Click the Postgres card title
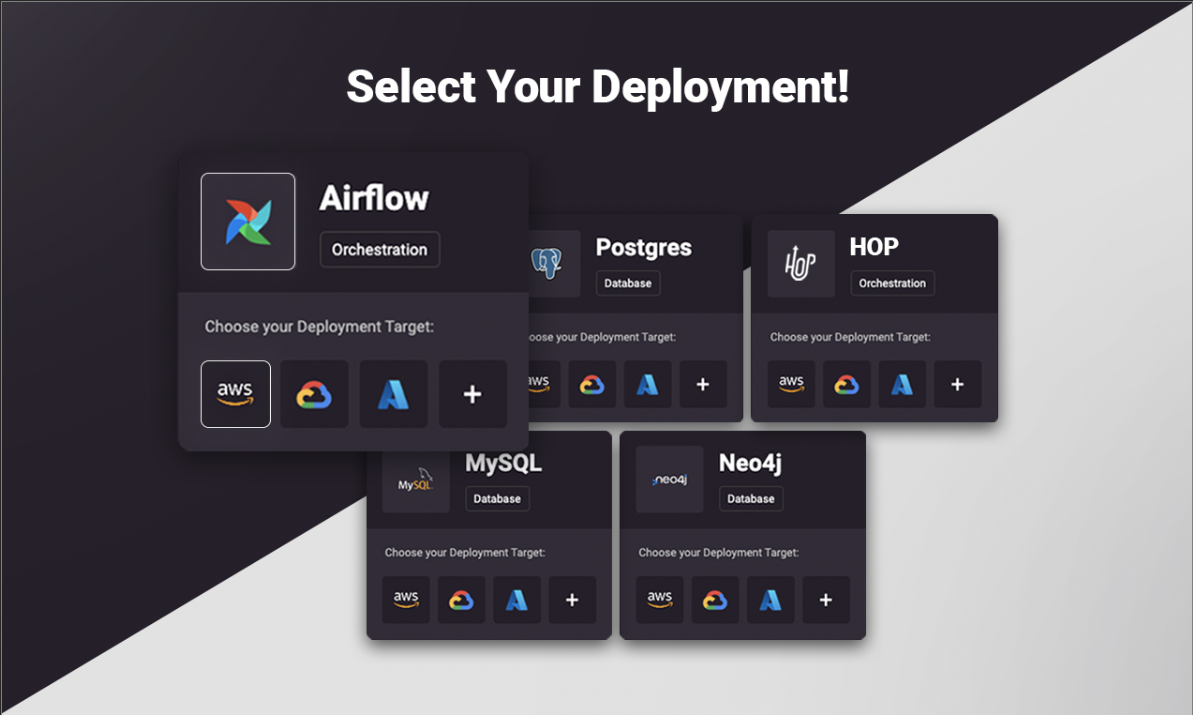The image size is (1193, 715). pyautogui.click(x=644, y=248)
